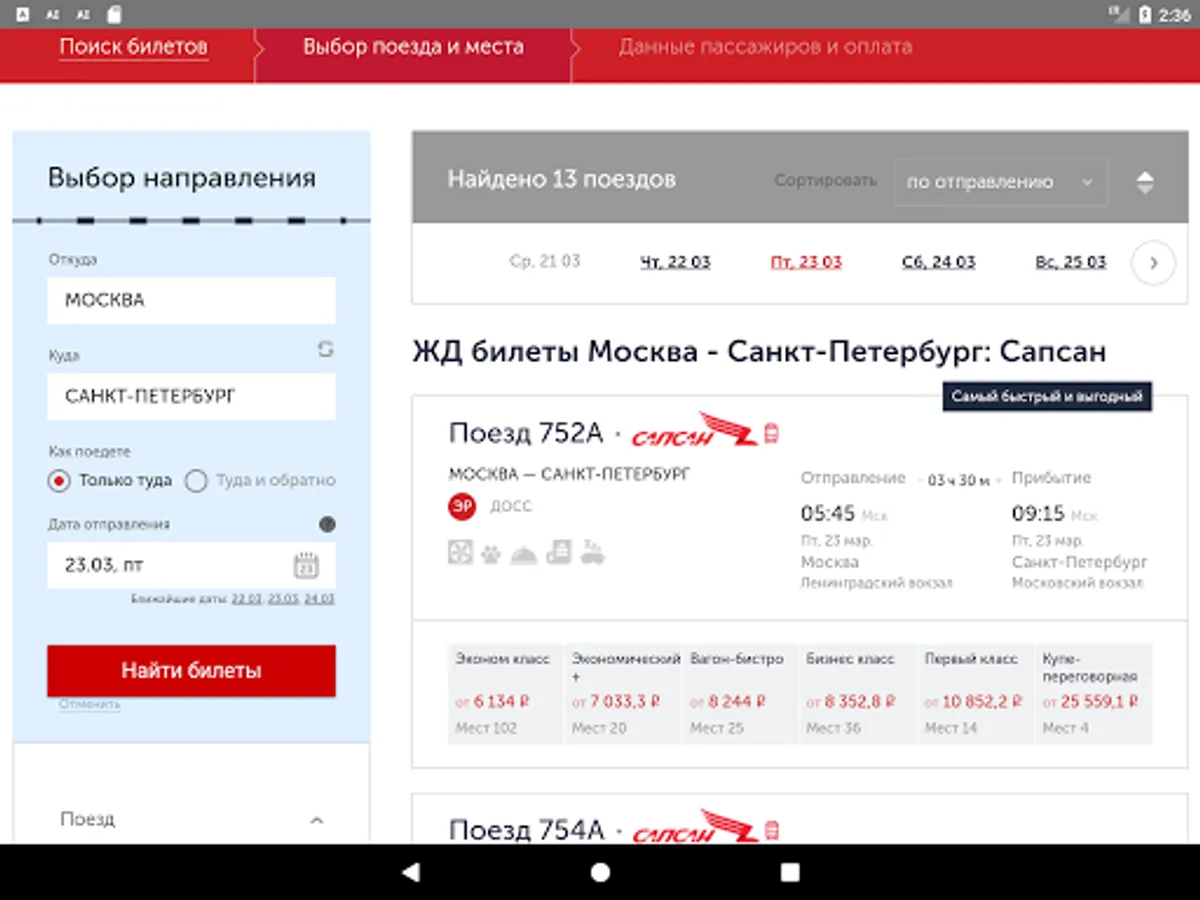Click the Поезд 752А title
Screen dimensions: 1200x900
[x=526, y=433]
